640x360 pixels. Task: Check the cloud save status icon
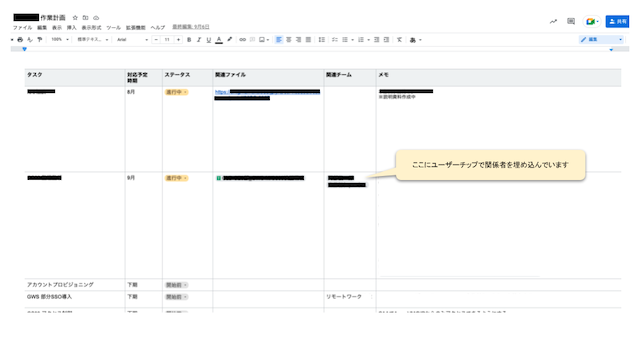click(x=96, y=18)
